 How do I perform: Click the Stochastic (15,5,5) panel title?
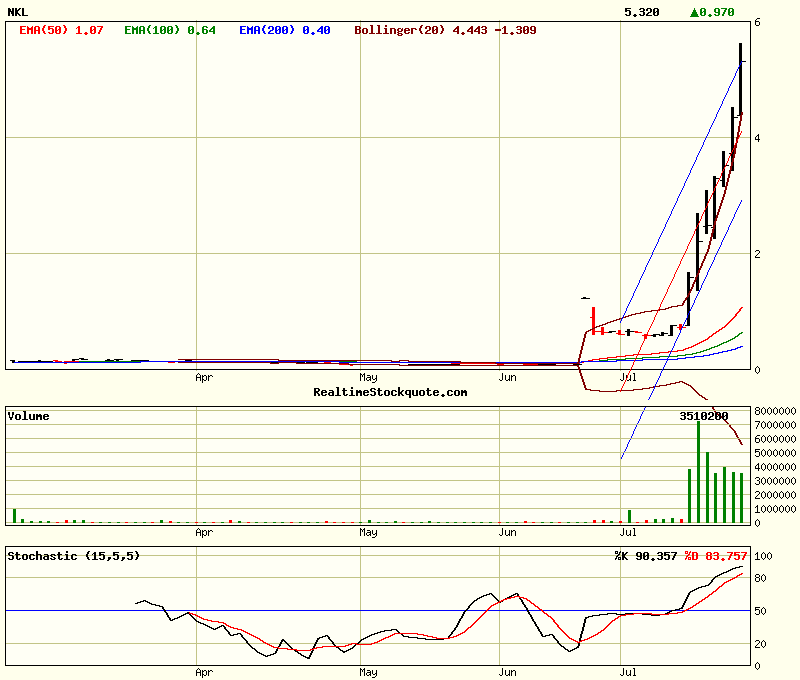tap(73, 556)
